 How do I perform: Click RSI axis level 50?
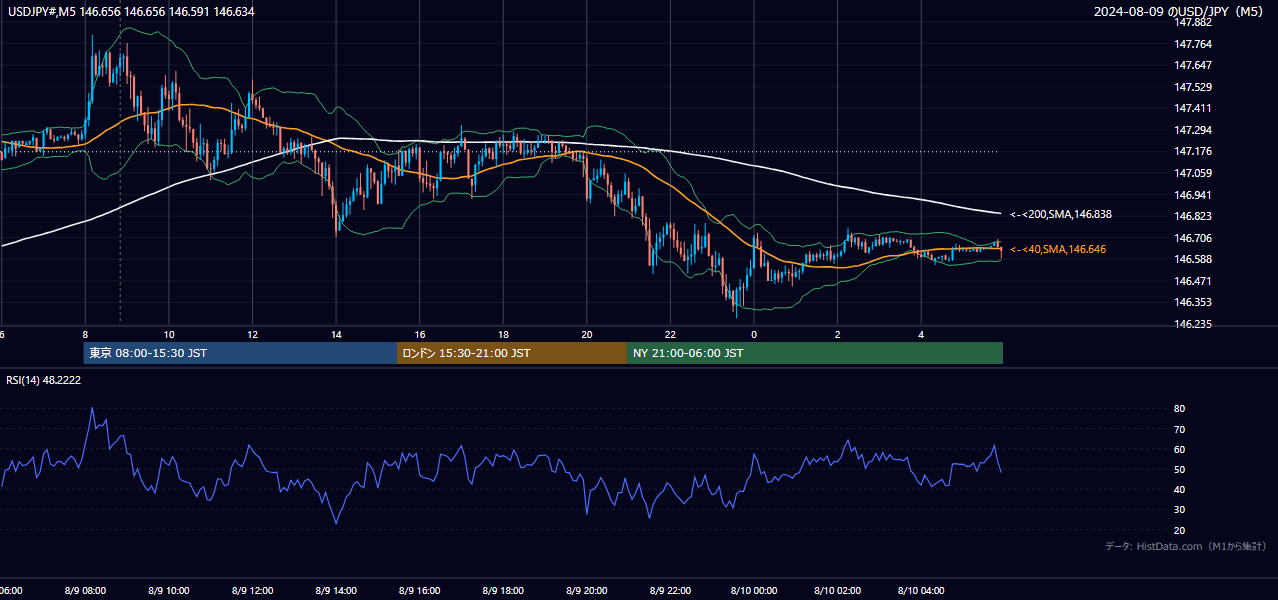pos(1180,469)
